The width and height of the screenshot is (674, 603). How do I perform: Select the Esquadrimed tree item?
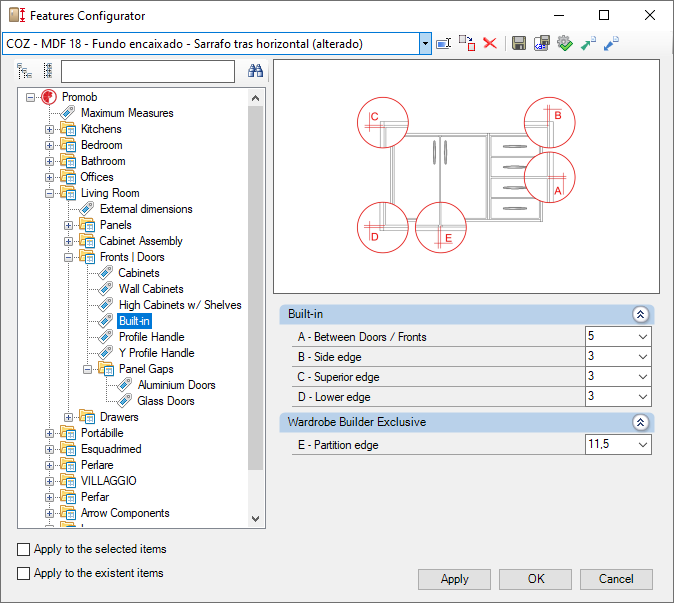tap(111, 449)
